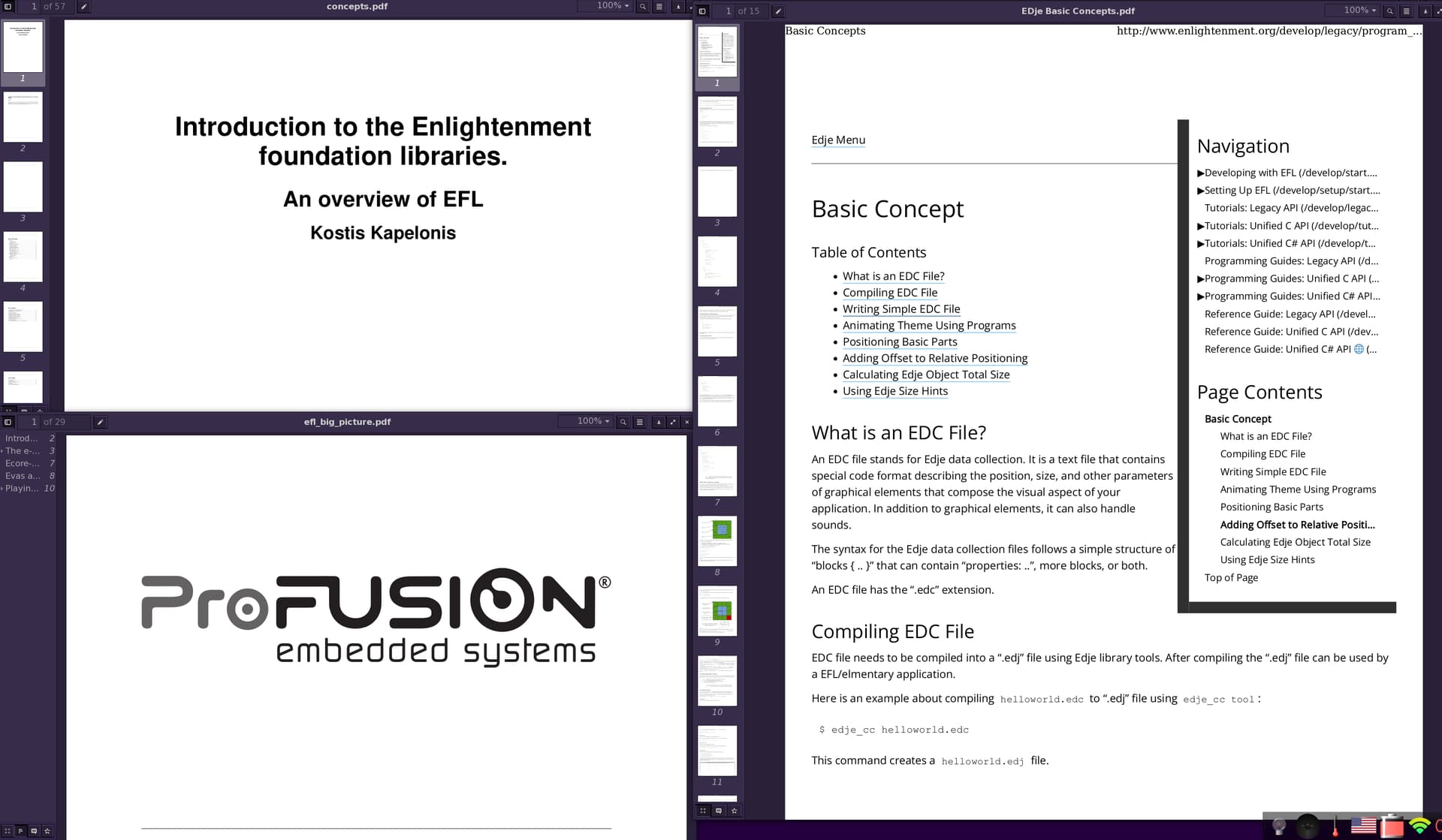
Task: Open 'Compiling EDC File' table of contents link
Action: point(889,293)
